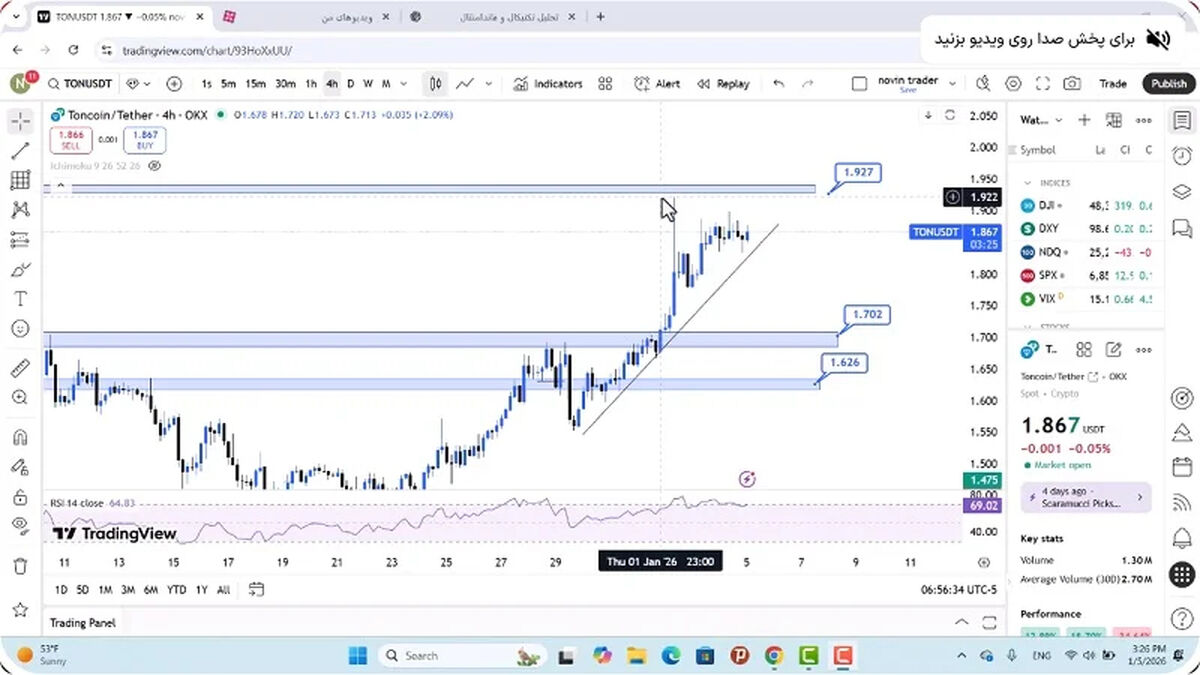Image resolution: width=1200 pixels, height=675 pixels.
Task: Expand the Trading Panel chevron up
Action: (x=962, y=622)
